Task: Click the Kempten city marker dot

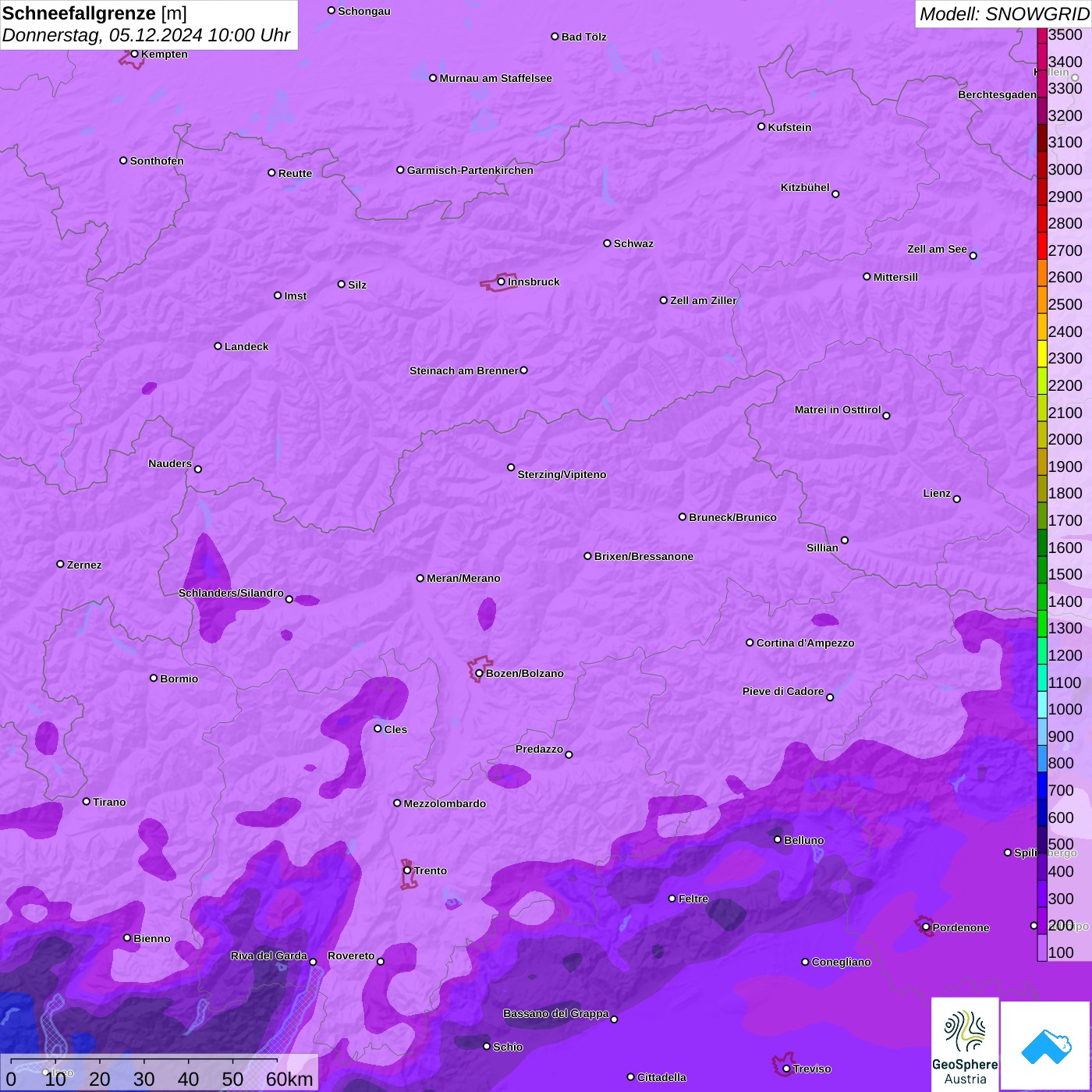Action: (134, 54)
